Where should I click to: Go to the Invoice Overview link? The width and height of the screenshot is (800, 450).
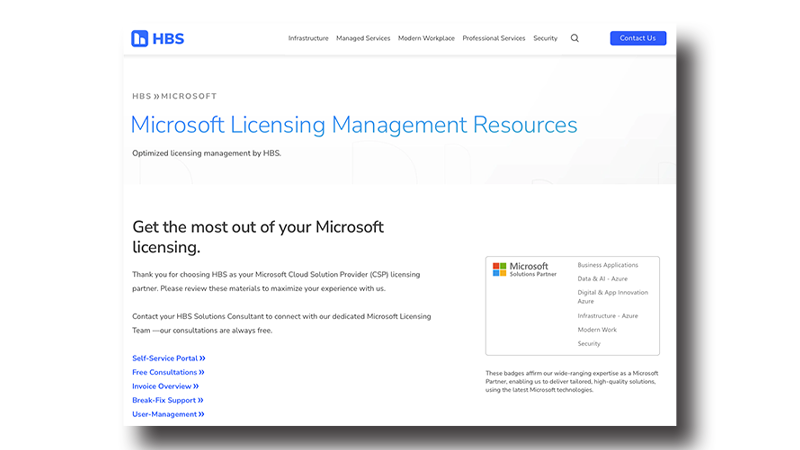[x=165, y=386]
